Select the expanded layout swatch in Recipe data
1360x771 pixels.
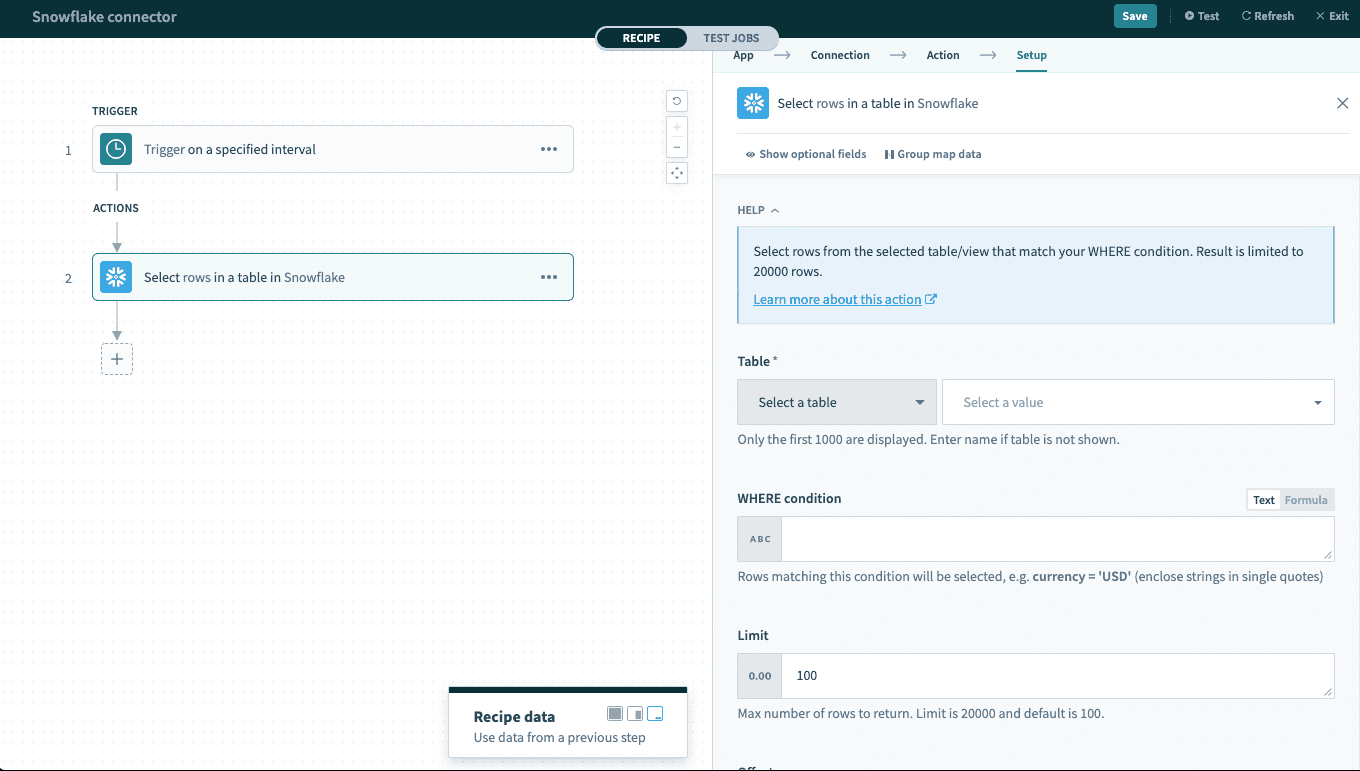[657, 713]
